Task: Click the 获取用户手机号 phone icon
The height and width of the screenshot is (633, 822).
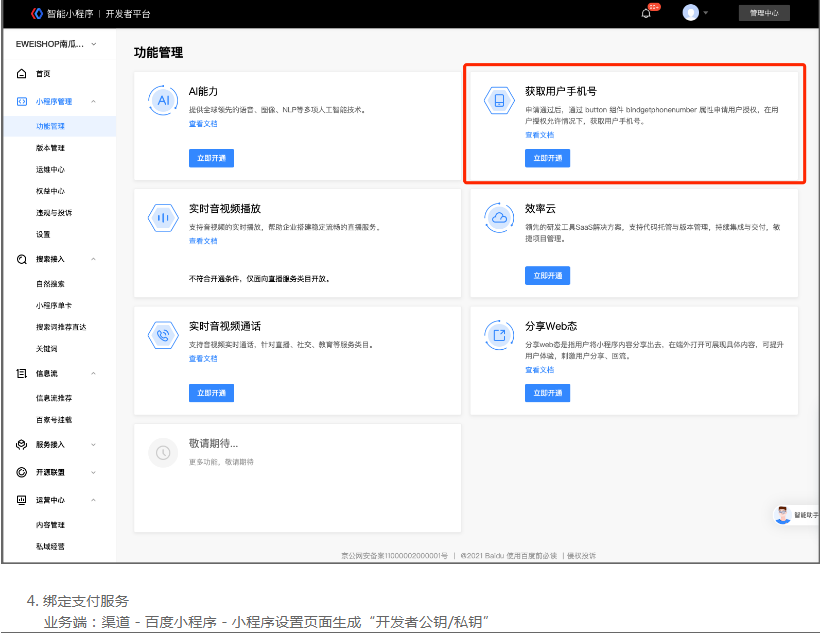Action: pyautogui.click(x=498, y=101)
